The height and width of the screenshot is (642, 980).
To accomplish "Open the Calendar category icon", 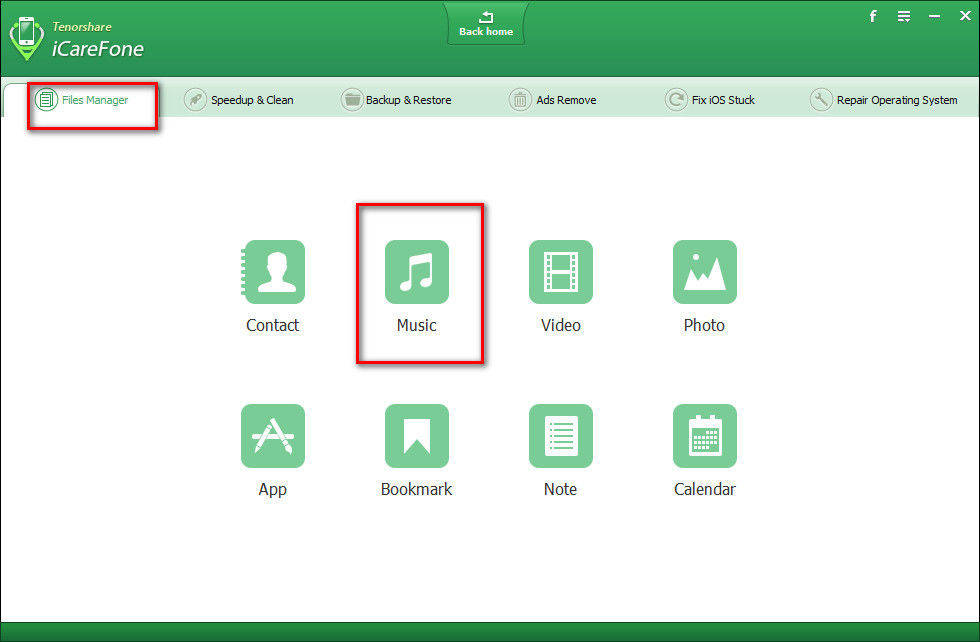I will coord(704,436).
